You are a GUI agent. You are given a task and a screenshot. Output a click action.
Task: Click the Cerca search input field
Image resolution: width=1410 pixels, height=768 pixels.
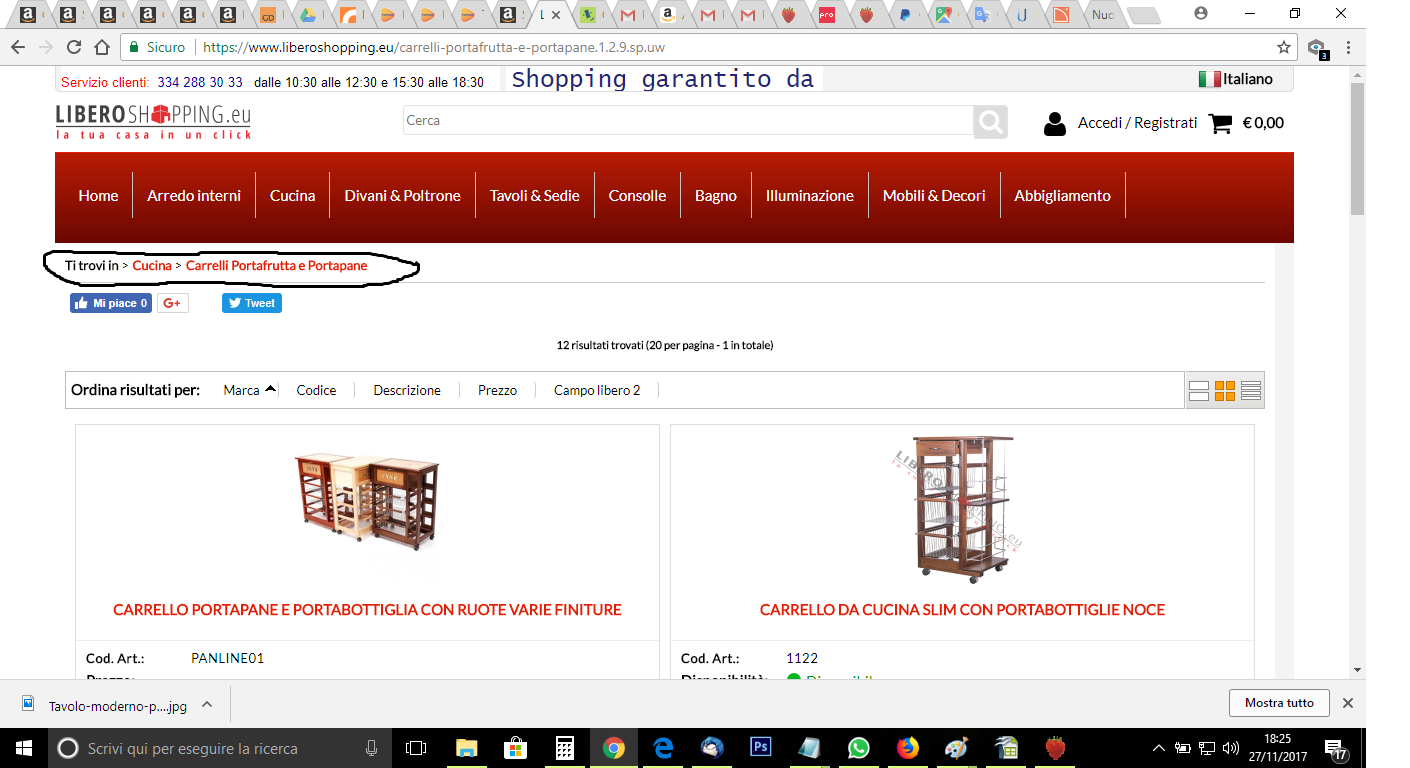point(688,121)
